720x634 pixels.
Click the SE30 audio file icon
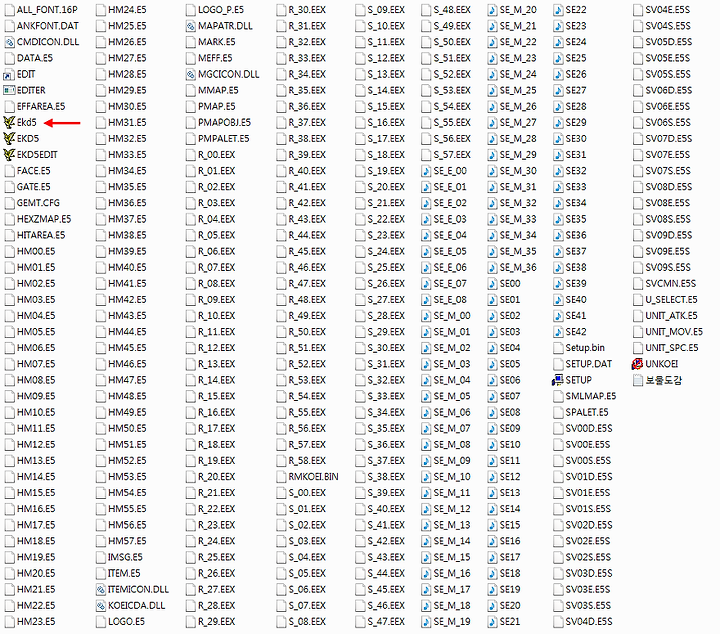pos(558,139)
